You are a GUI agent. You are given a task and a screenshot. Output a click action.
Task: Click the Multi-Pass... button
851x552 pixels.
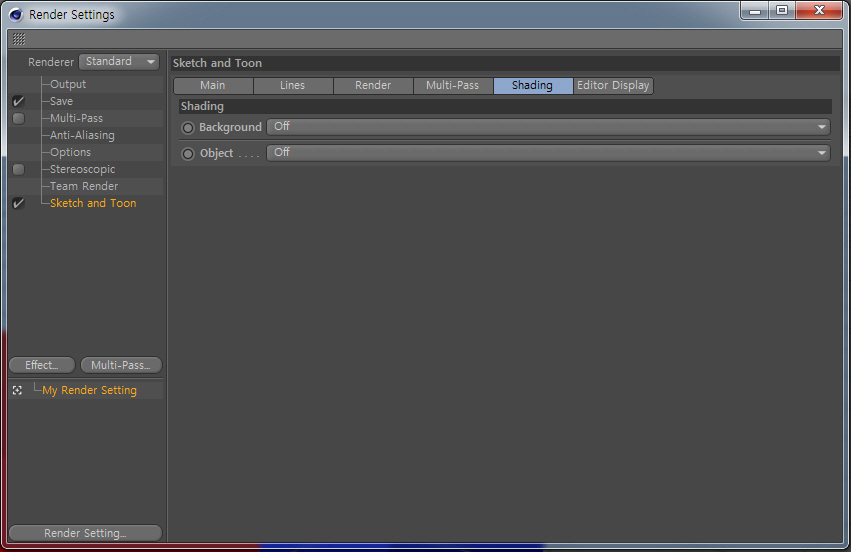tap(121, 365)
